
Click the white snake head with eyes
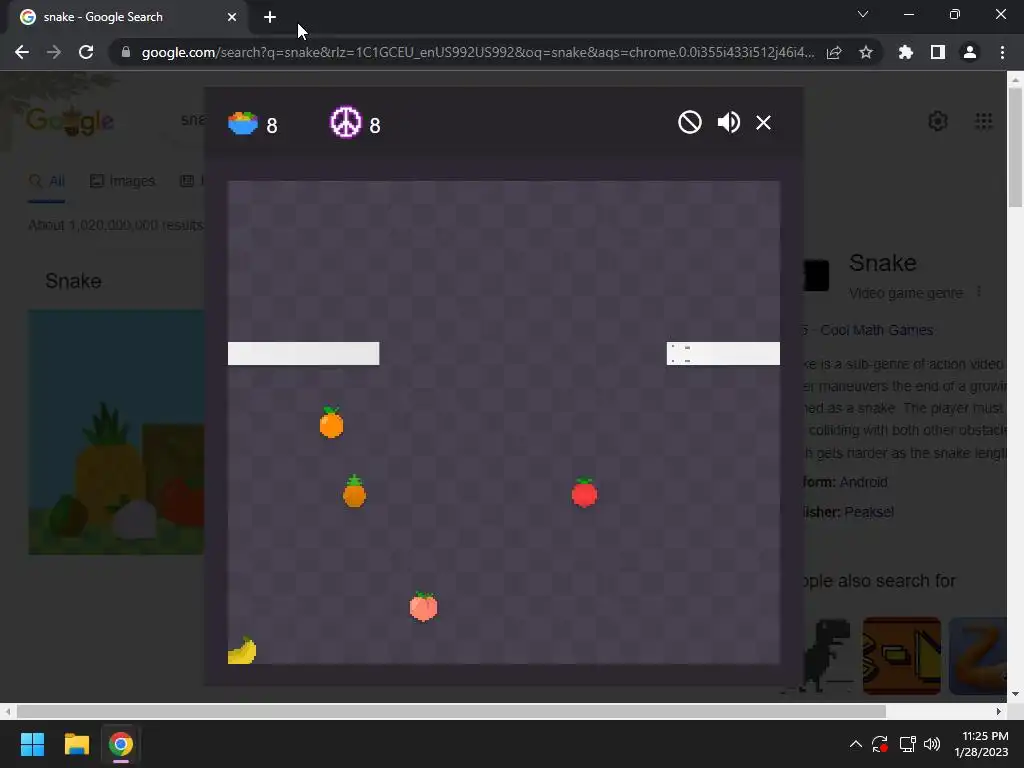tap(723, 353)
